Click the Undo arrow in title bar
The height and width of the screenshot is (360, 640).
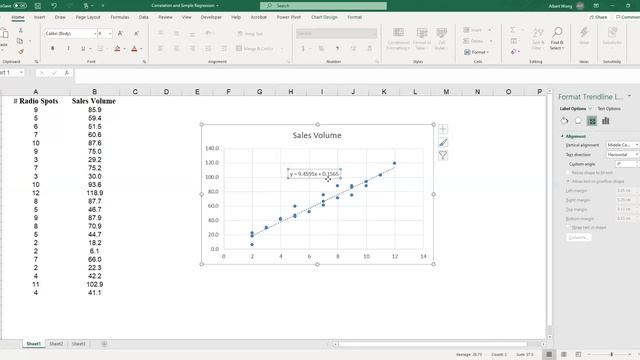click(54, 6)
